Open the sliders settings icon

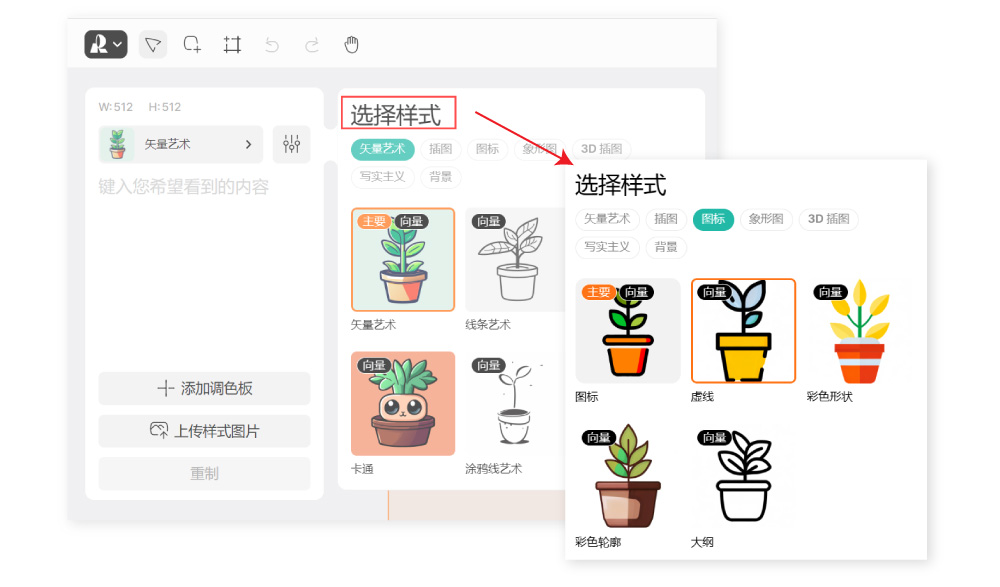pyautogui.click(x=291, y=144)
